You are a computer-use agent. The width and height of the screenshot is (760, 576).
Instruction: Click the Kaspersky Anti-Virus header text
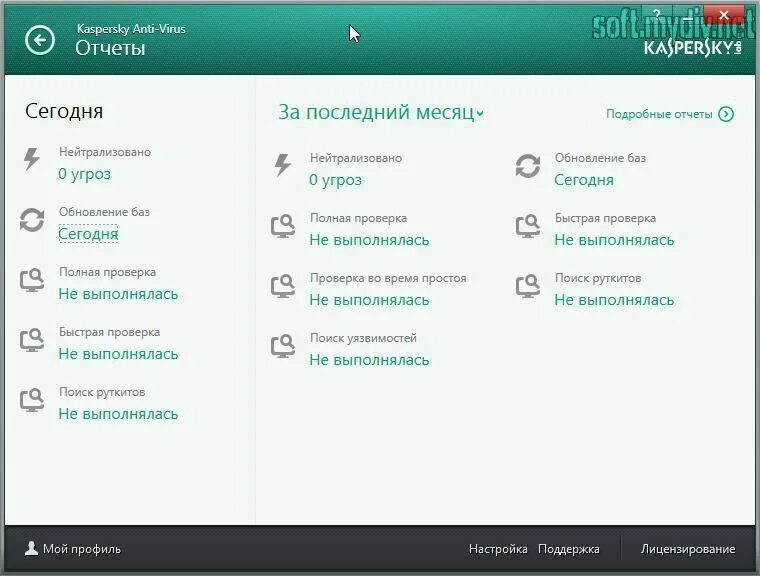[131, 29]
